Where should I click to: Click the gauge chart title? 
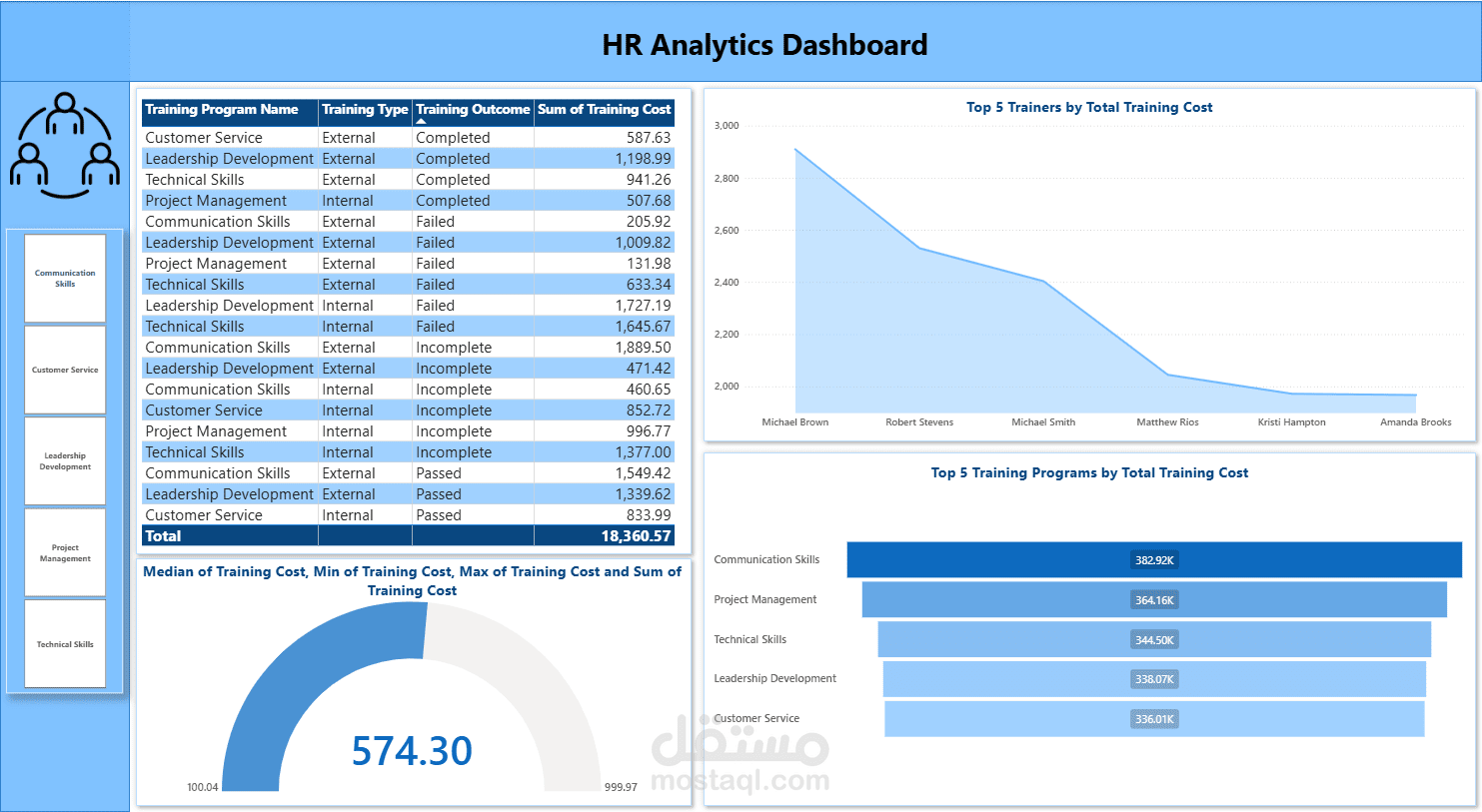coord(412,581)
